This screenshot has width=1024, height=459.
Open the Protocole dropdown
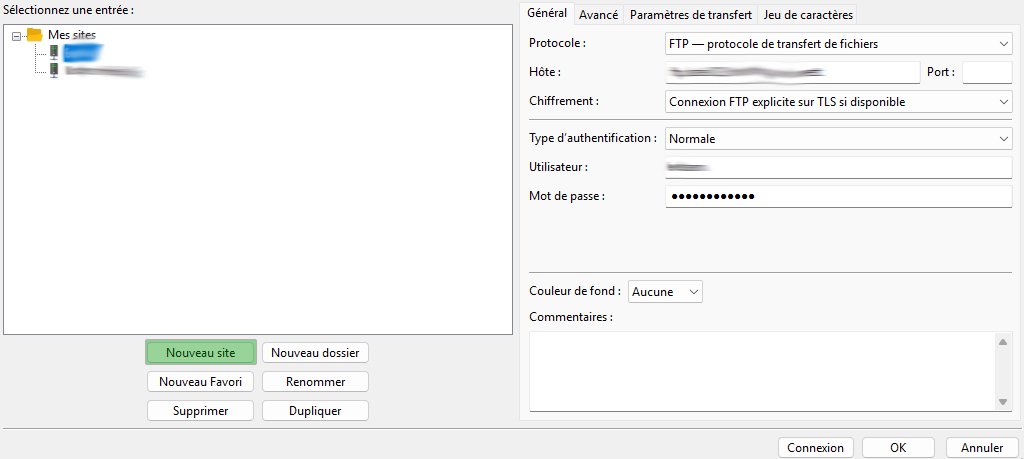point(839,44)
